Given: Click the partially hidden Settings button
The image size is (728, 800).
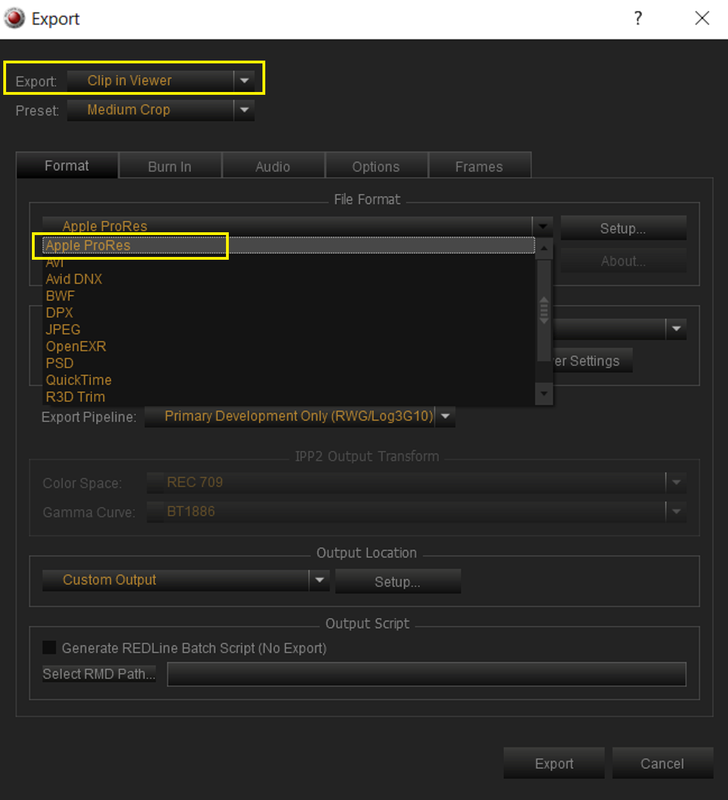Looking at the screenshot, I should click(593, 361).
